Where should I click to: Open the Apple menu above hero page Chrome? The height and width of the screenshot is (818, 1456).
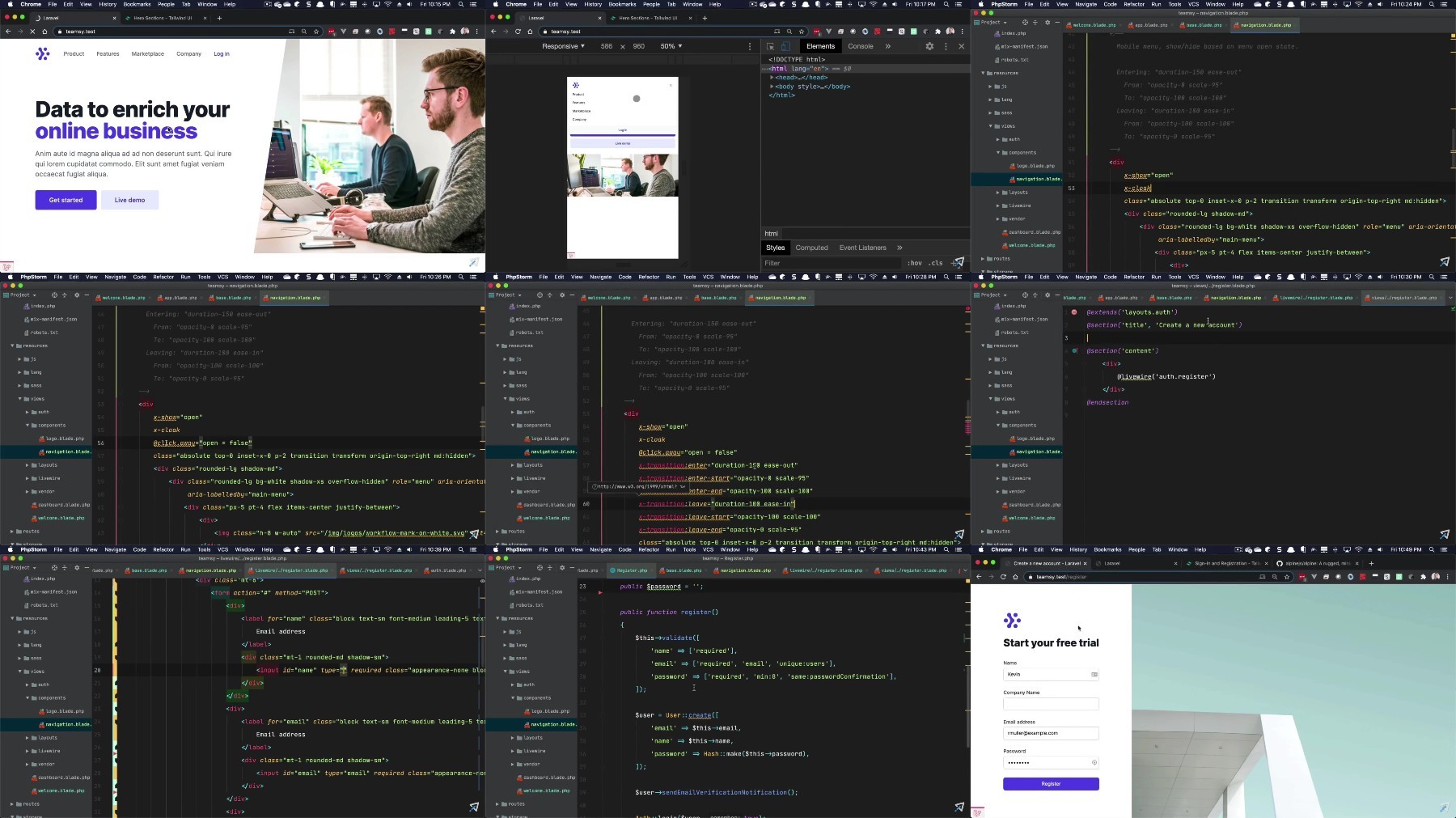click(x=11, y=4)
